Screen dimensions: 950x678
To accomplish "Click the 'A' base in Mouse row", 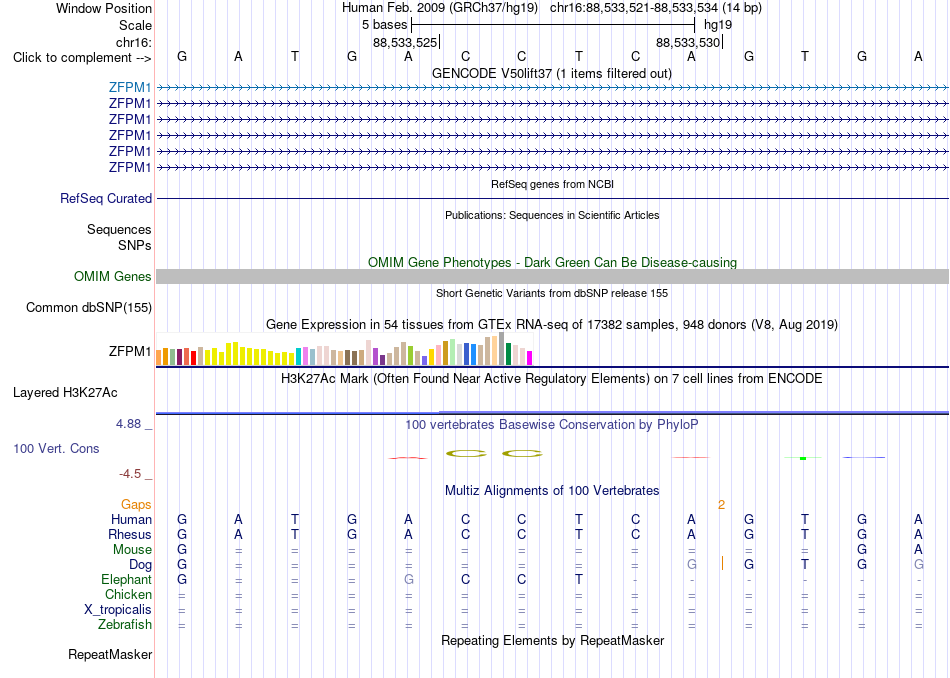I will click(x=918, y=550).
